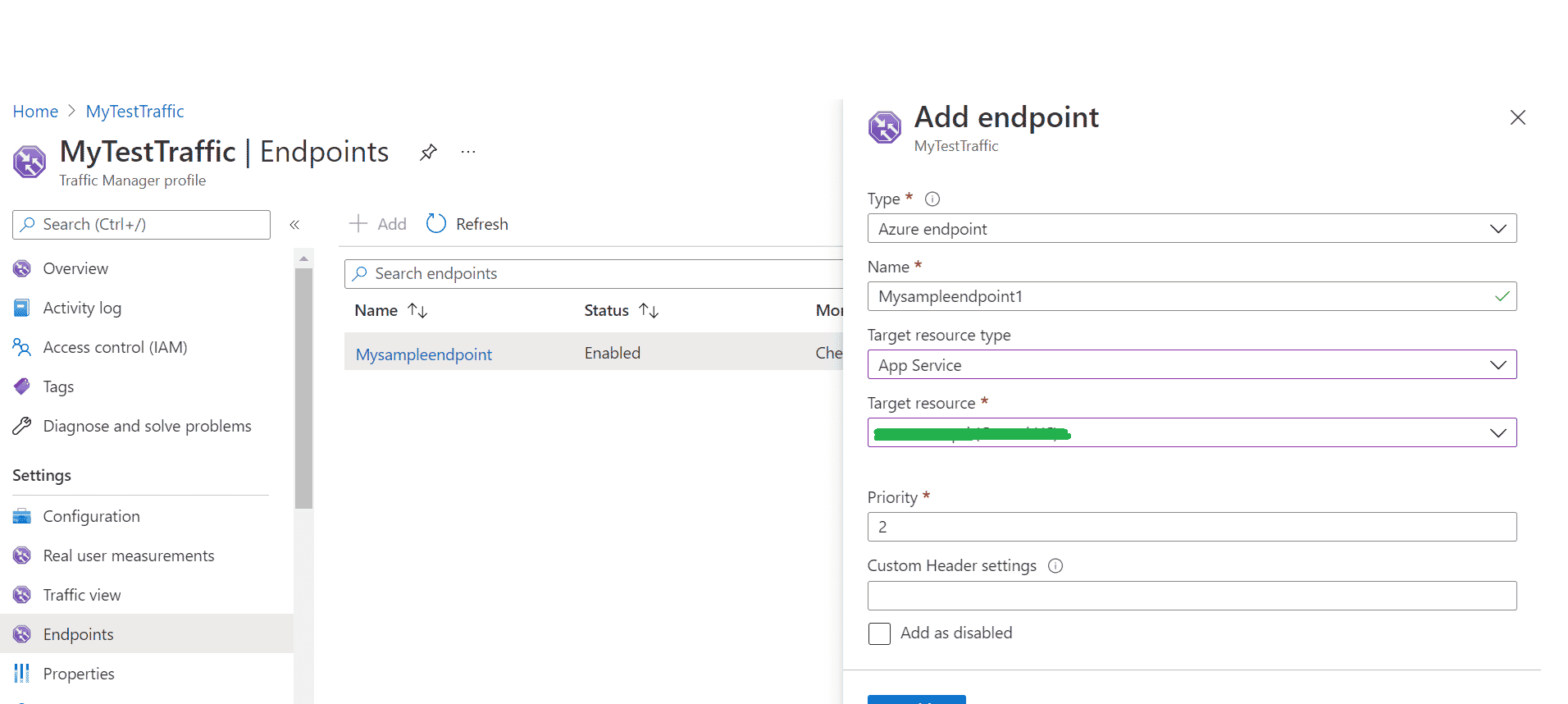
Task: Click the blue button below the Add endpoint form
Action: tap(916, 700)
